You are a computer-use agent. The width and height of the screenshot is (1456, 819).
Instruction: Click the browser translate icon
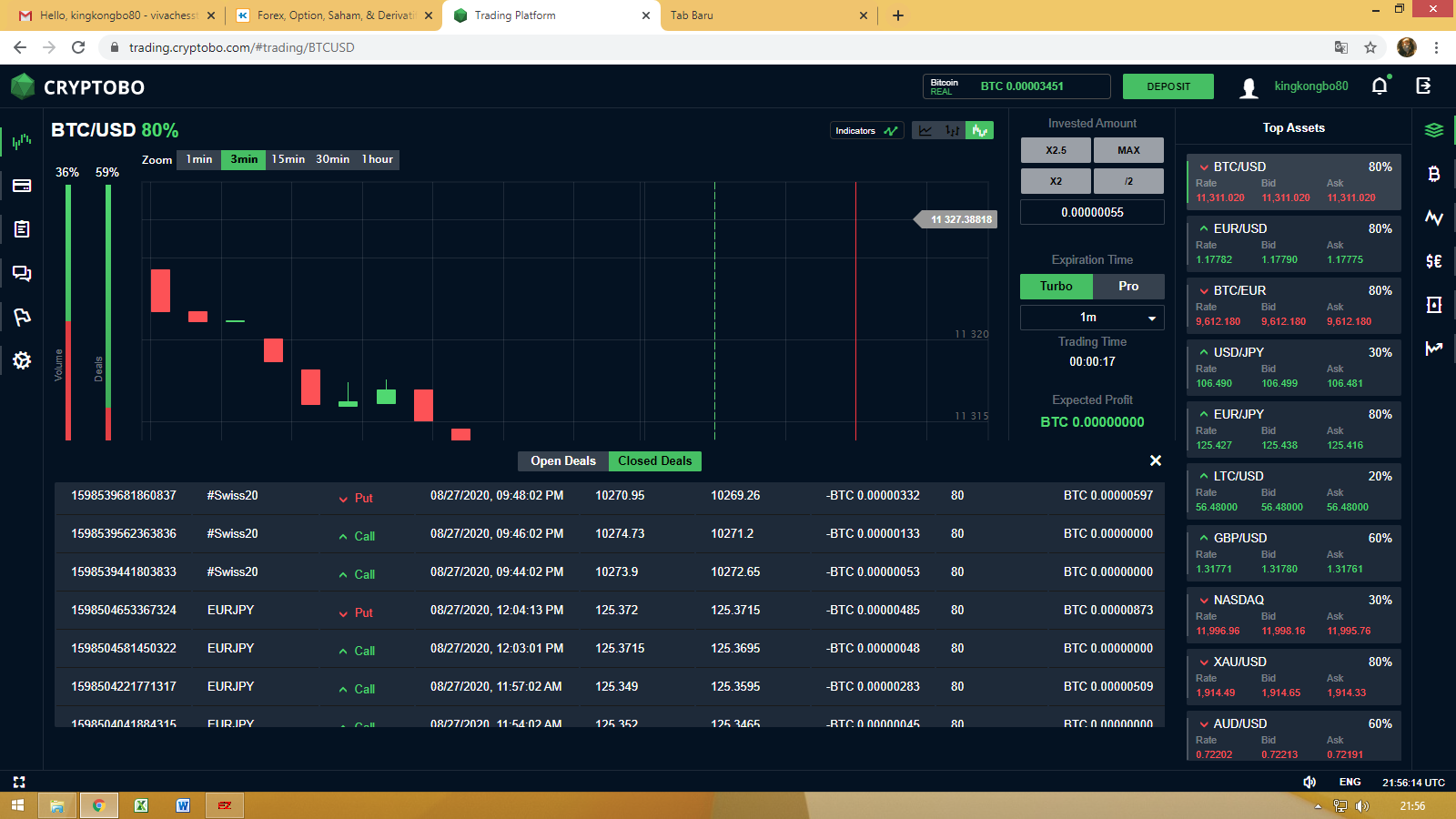point(1341,47)
